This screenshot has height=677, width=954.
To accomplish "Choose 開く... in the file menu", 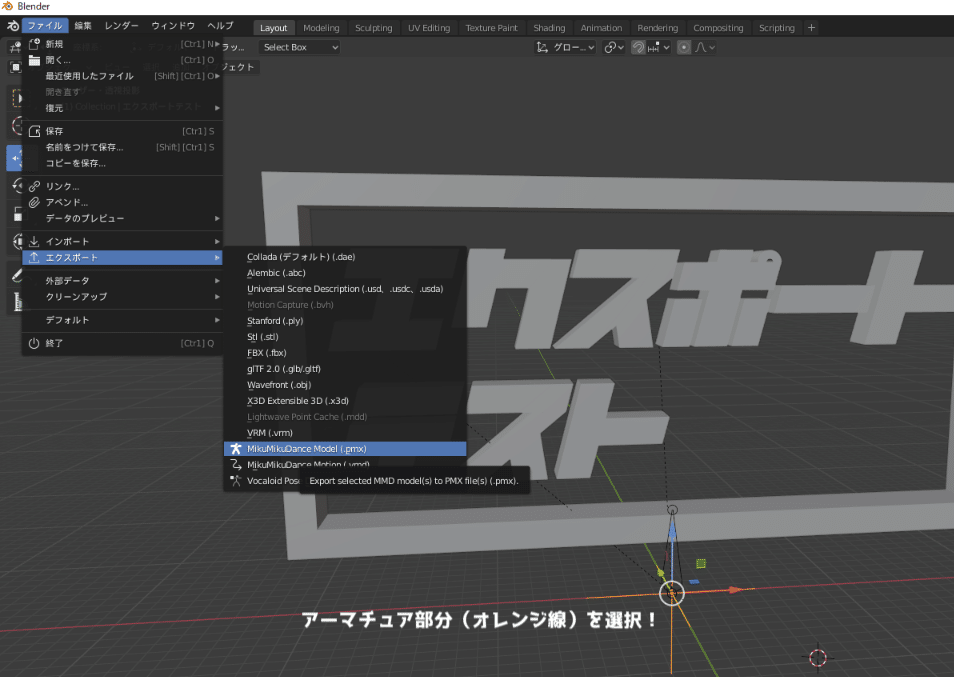I will click(x=122, y=60).
